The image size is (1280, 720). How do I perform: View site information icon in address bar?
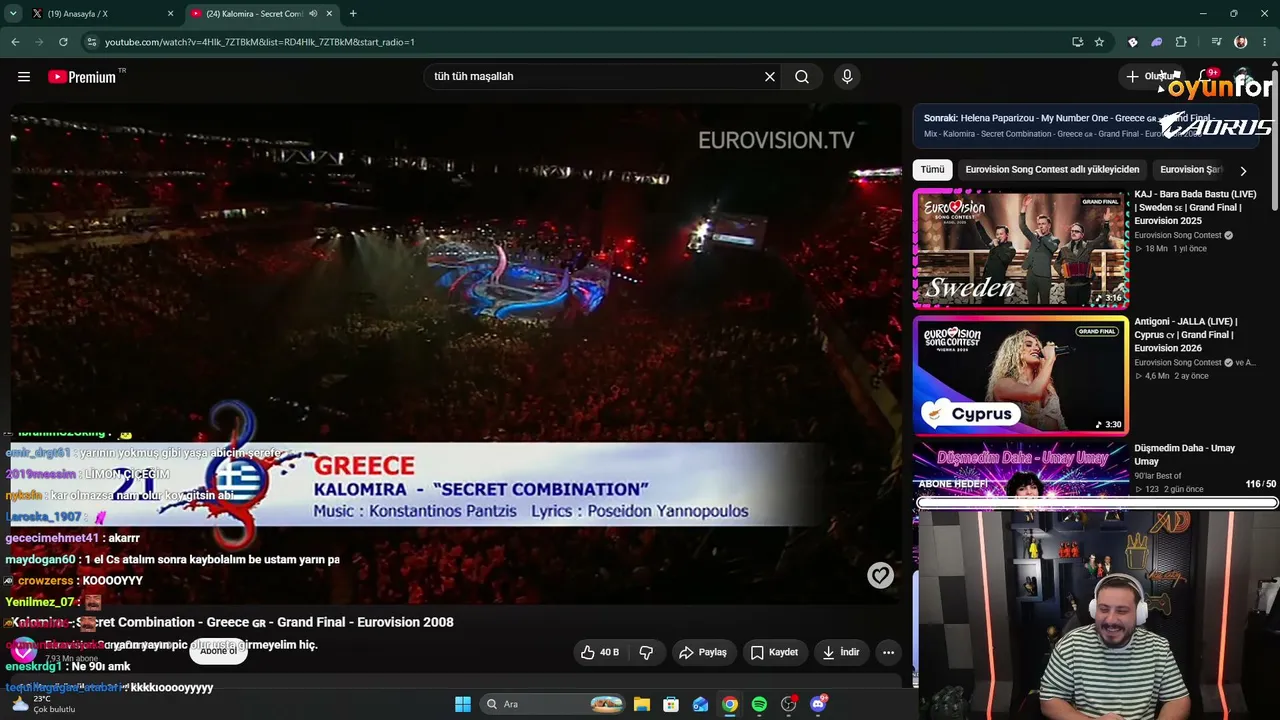(x=92, y=42)
